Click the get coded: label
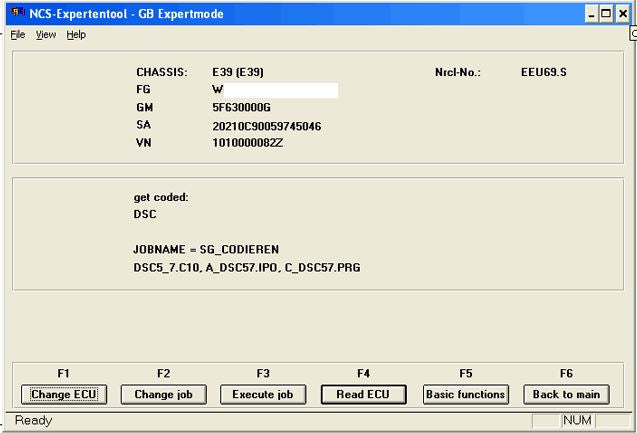Viewport: 637px width, 433px height. tap(161, 197)
